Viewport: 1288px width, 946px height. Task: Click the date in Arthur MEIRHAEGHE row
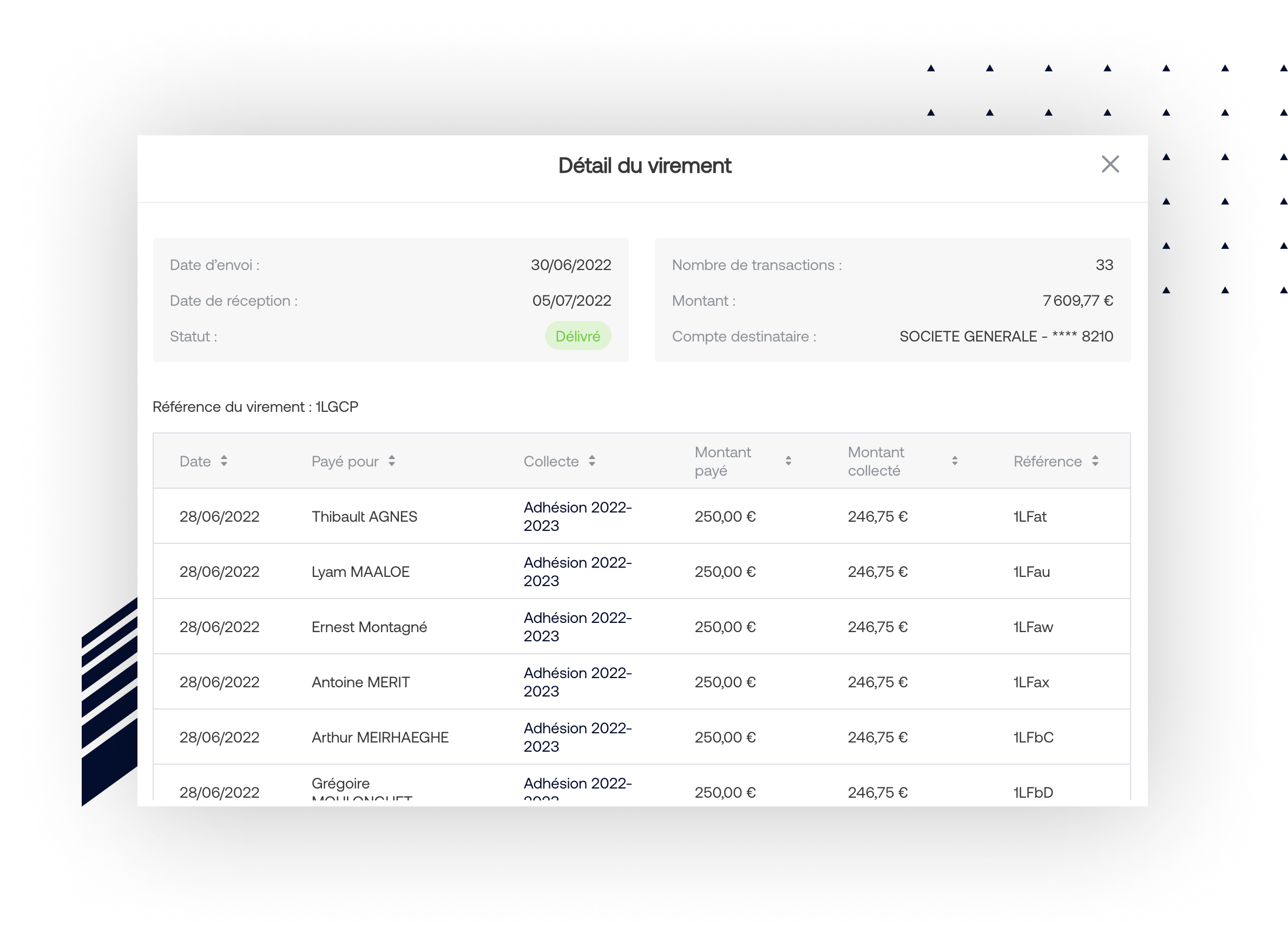click(219, 737)
